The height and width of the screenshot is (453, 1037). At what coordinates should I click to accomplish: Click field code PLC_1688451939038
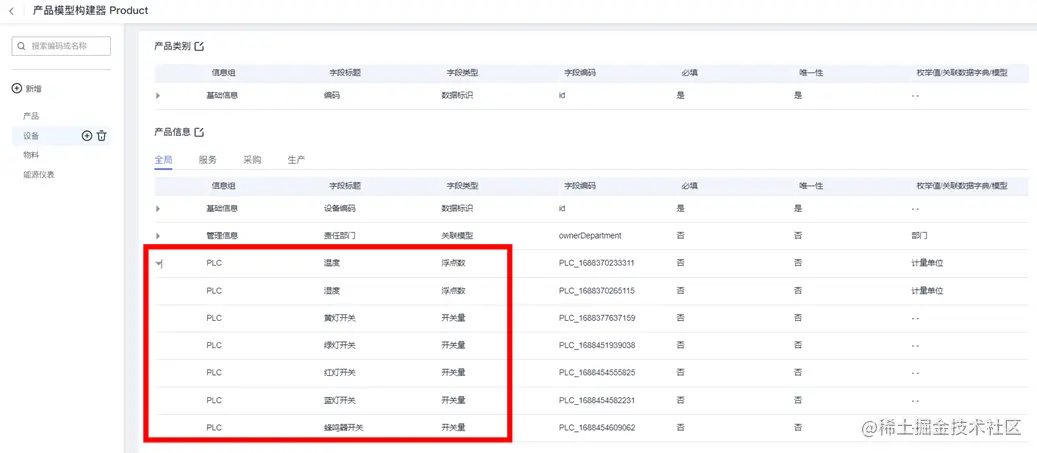(x=597, y=345)
